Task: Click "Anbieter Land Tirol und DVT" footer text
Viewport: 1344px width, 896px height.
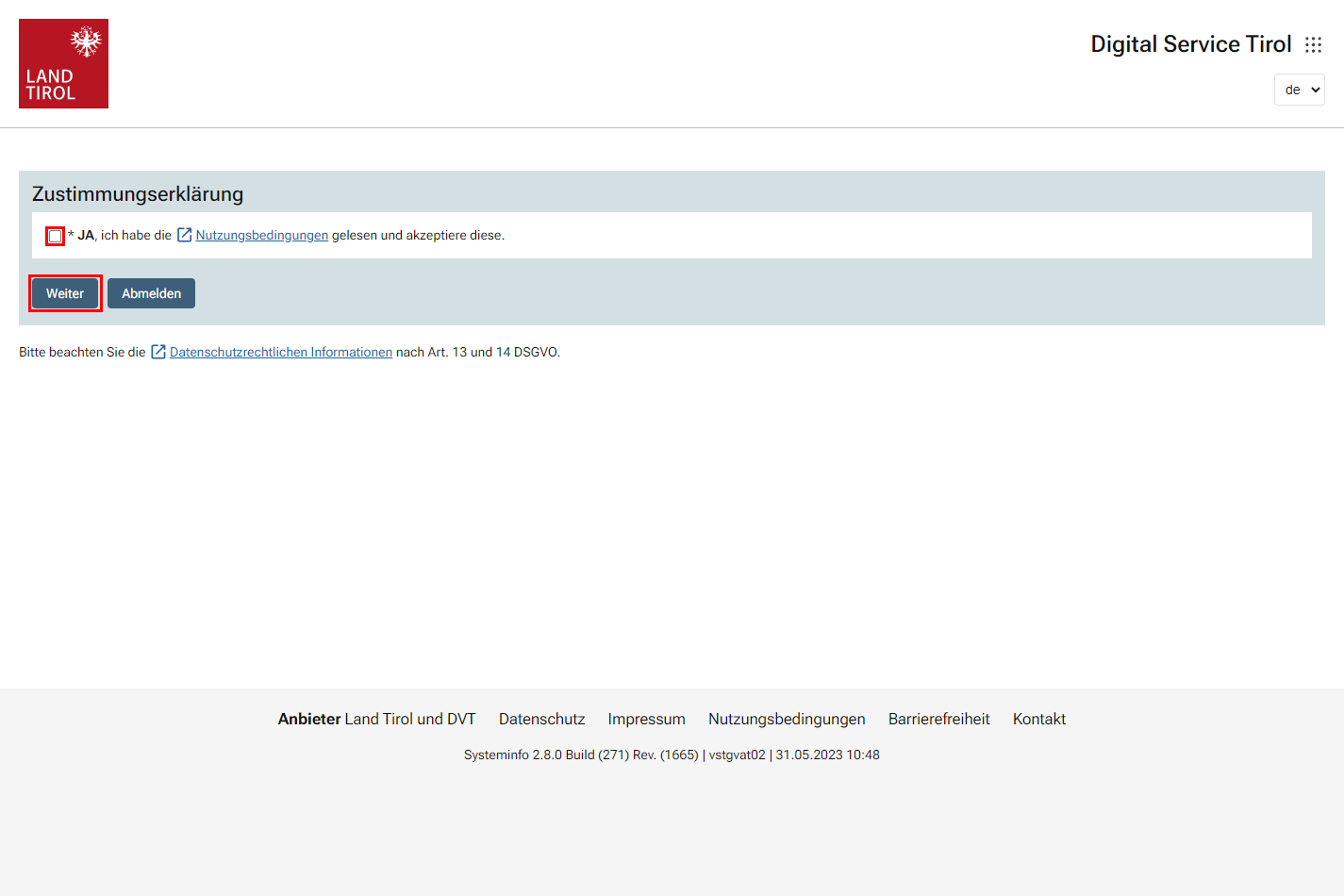Action: pyautogui.click(x=376, y=719)
